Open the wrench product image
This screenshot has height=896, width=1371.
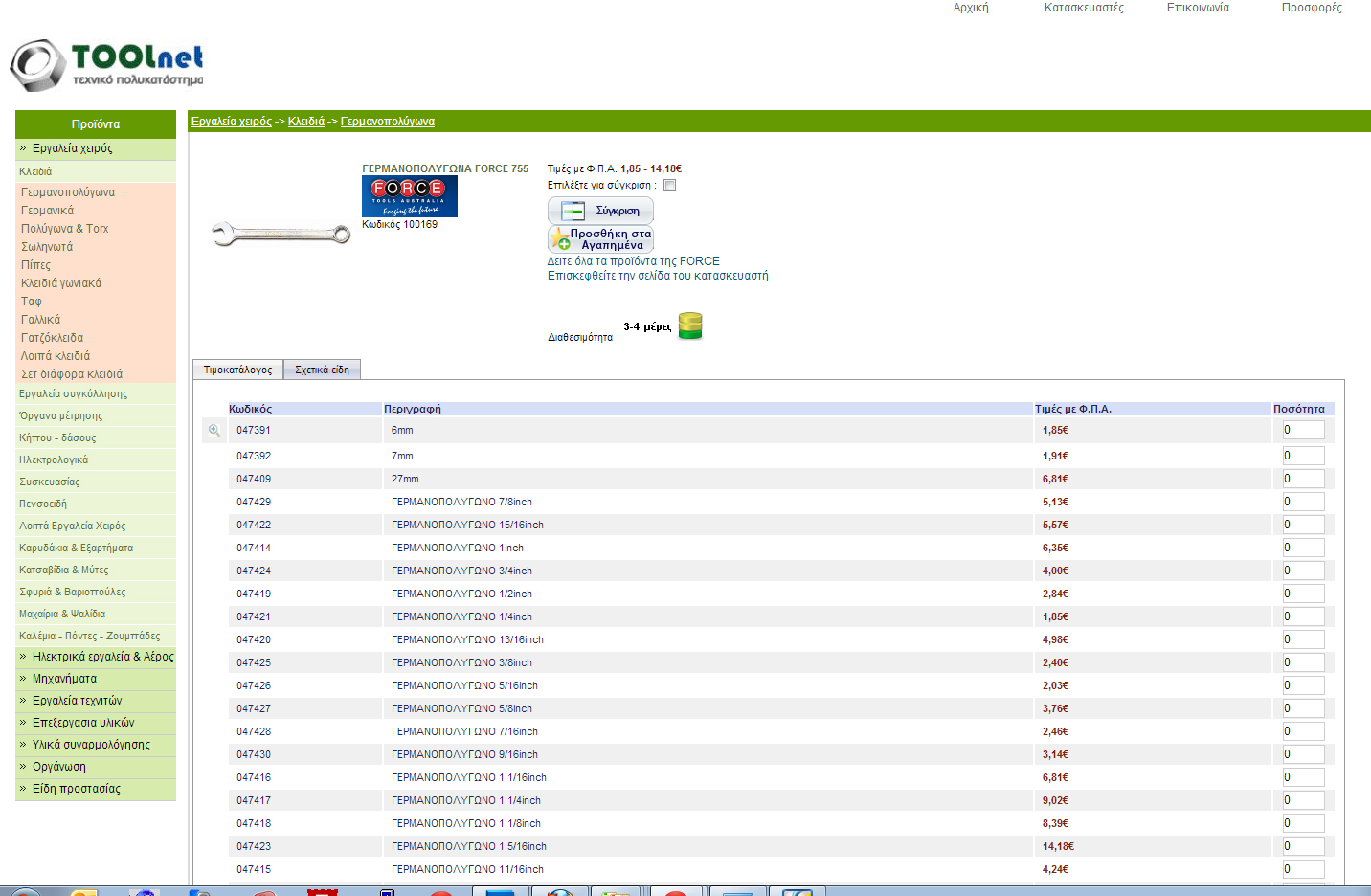click(x=281, y=234)
